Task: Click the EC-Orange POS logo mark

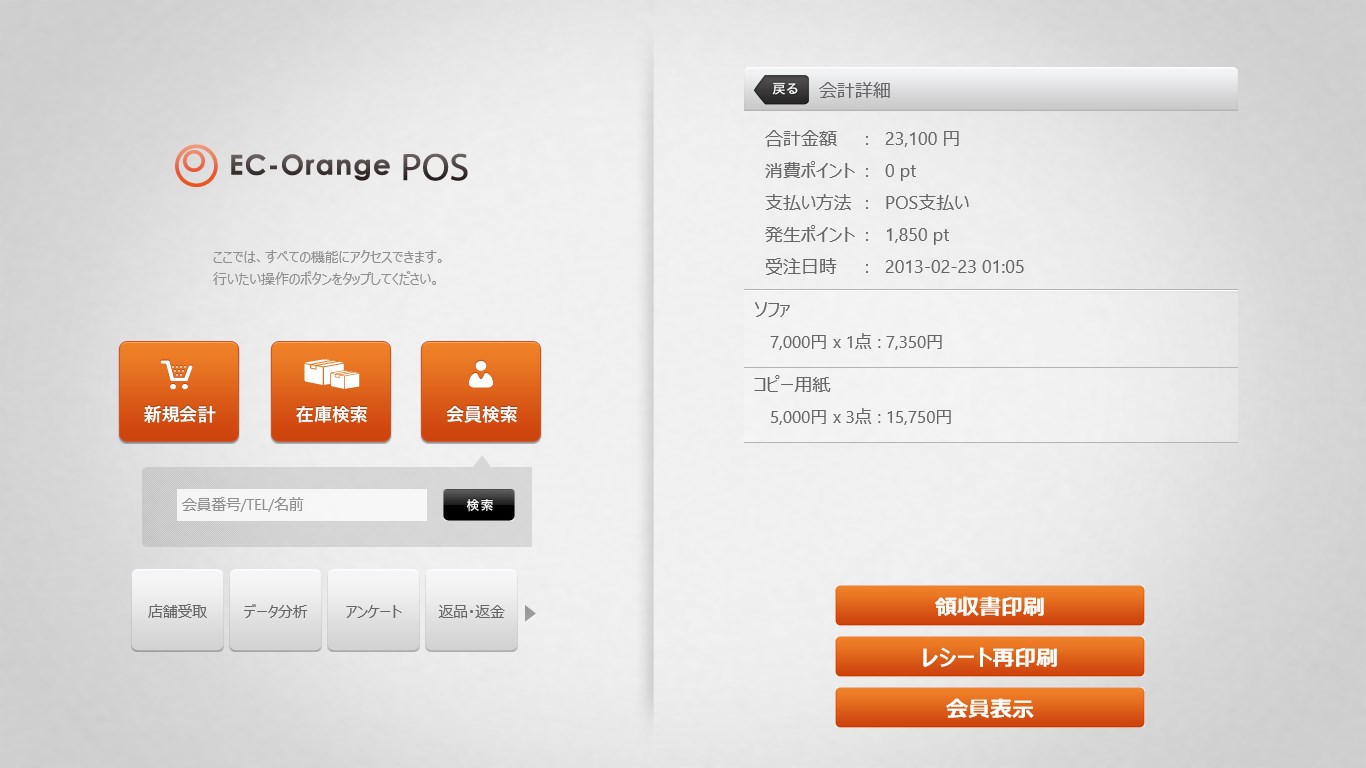Action: coord(196,163)
